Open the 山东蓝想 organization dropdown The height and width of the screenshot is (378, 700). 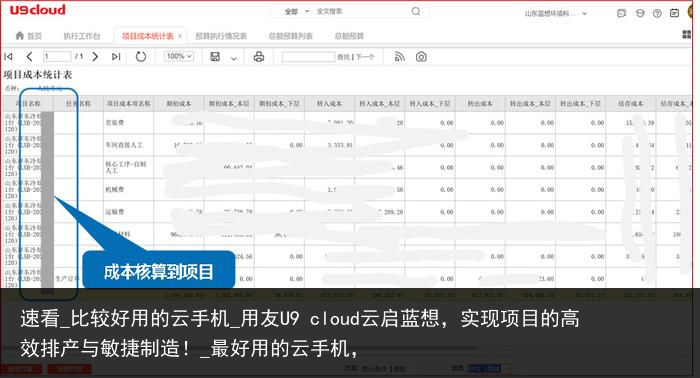[x=555, y=13]
